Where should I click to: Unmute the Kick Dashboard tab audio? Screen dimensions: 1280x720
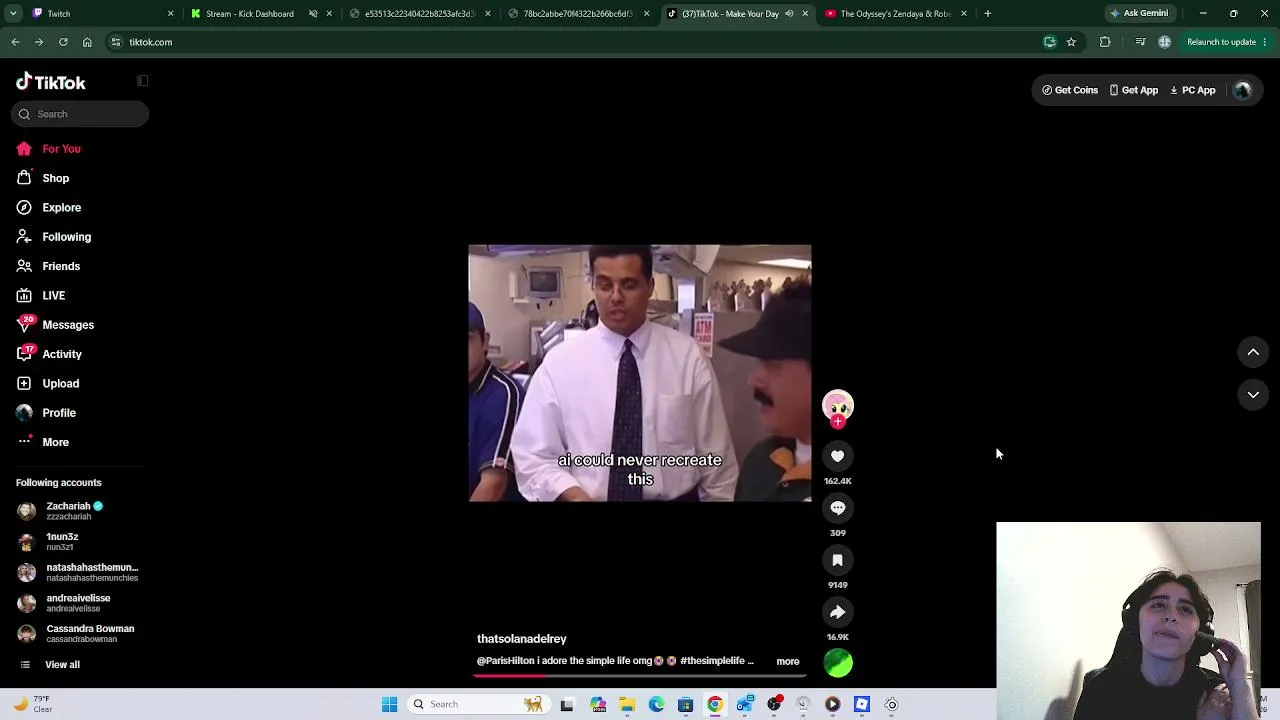click(x=313, y=14)
